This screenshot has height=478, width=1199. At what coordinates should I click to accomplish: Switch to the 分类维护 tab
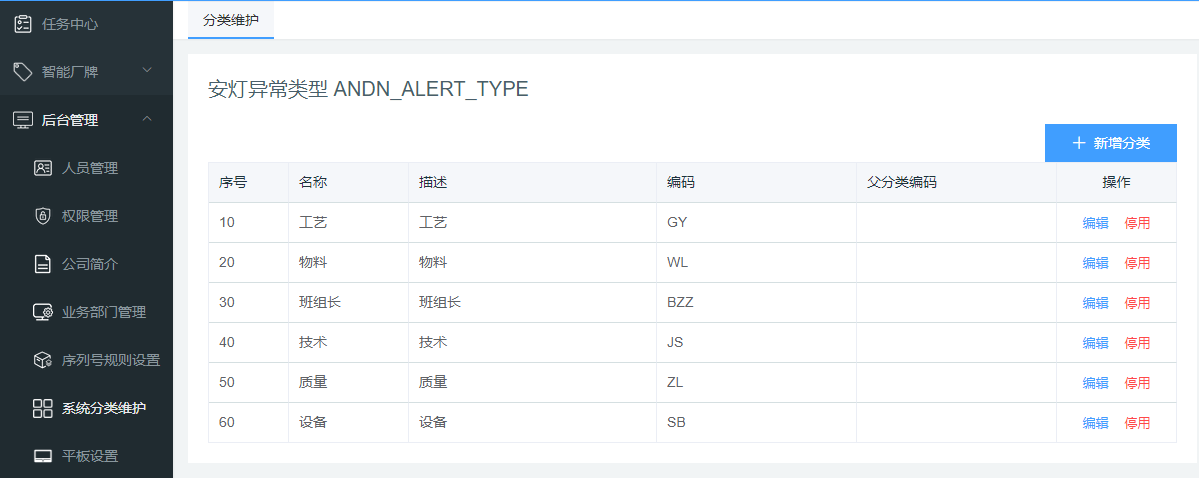tap(230, 20)
